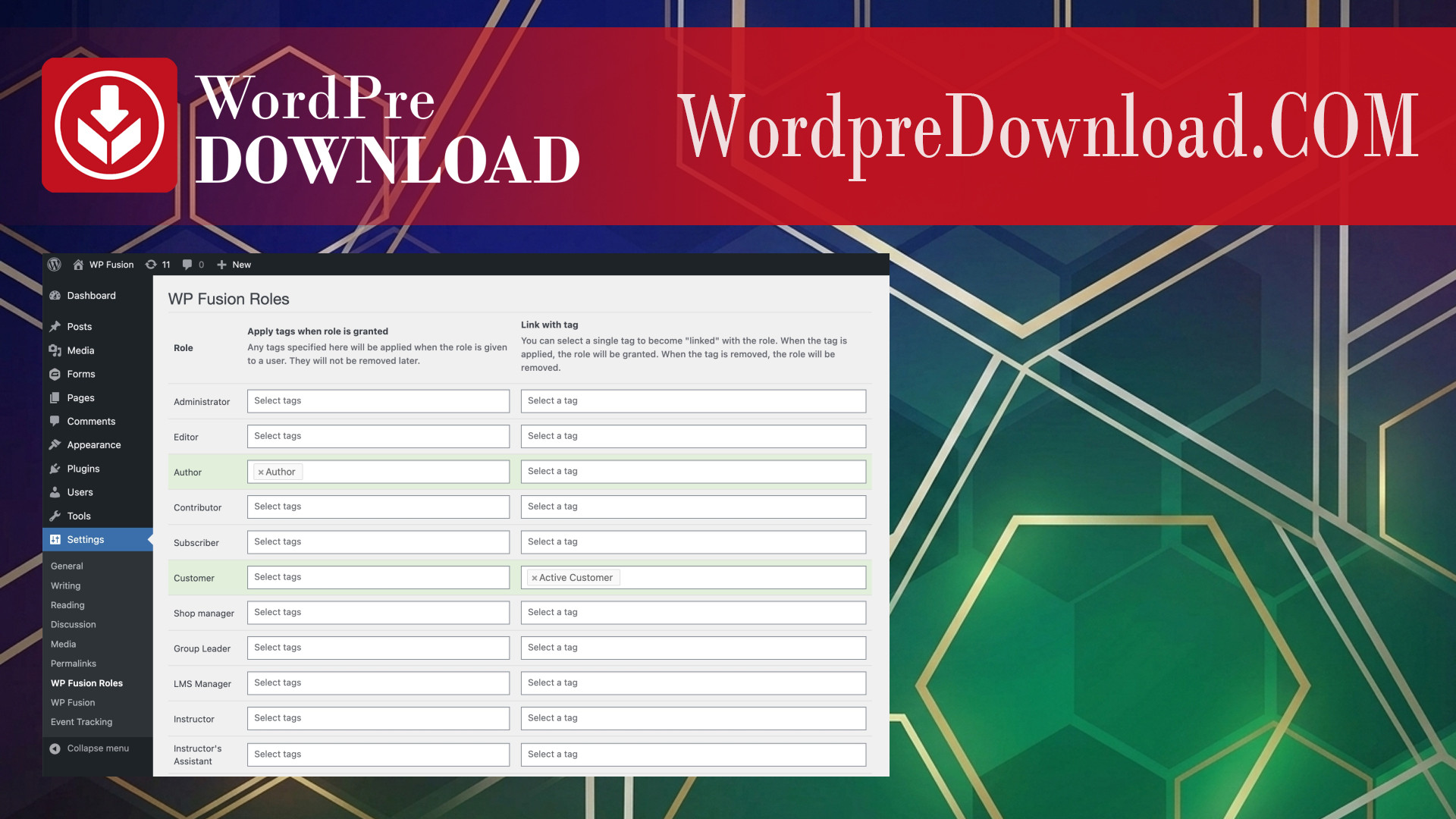This screenshot has height=819, width=1456.
Task: Click the Plugins plug icon
Action: pyautogui.click(x=55, y=469)
